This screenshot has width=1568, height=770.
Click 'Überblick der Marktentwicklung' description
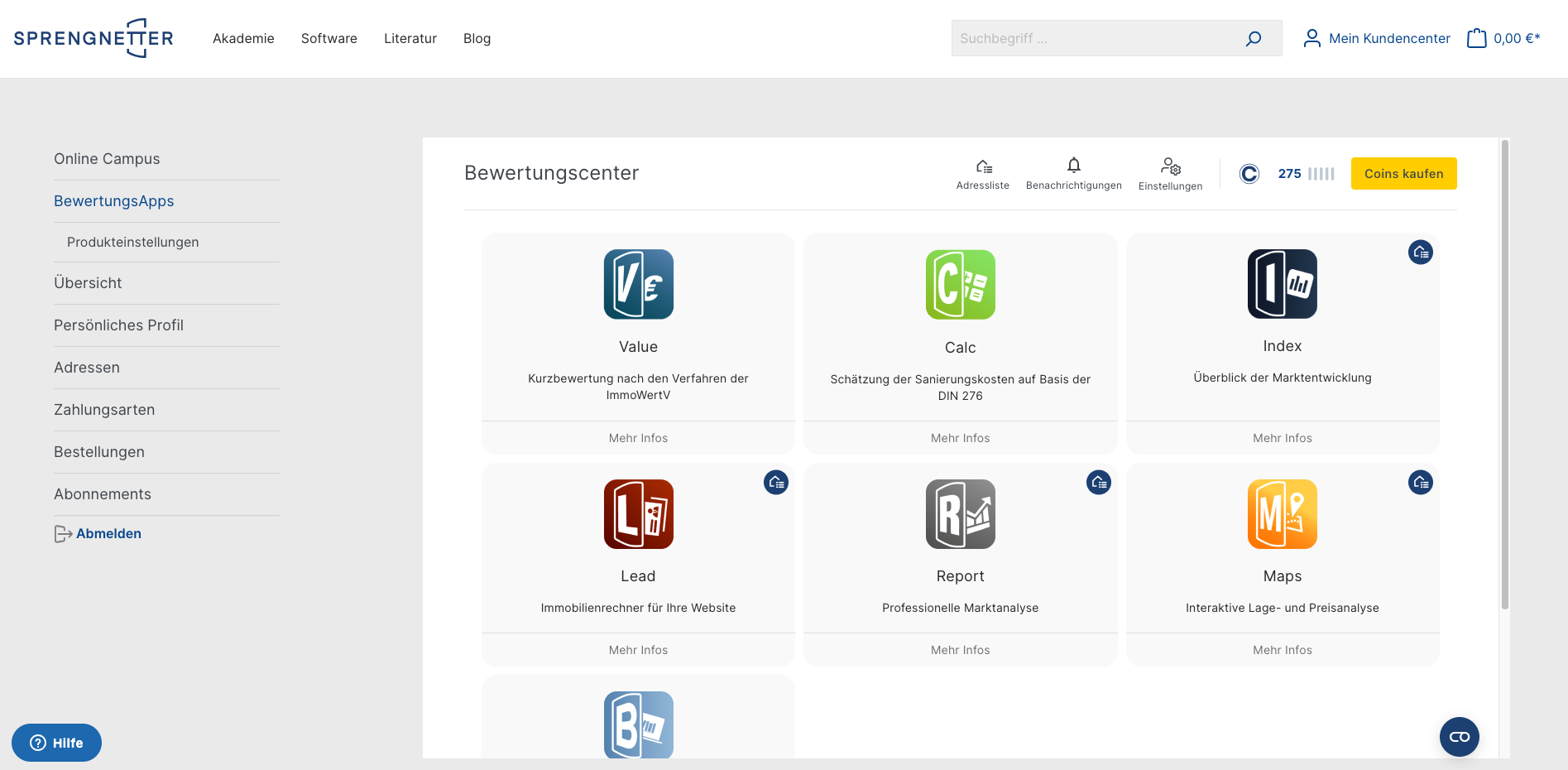[x=1282, y=378]
